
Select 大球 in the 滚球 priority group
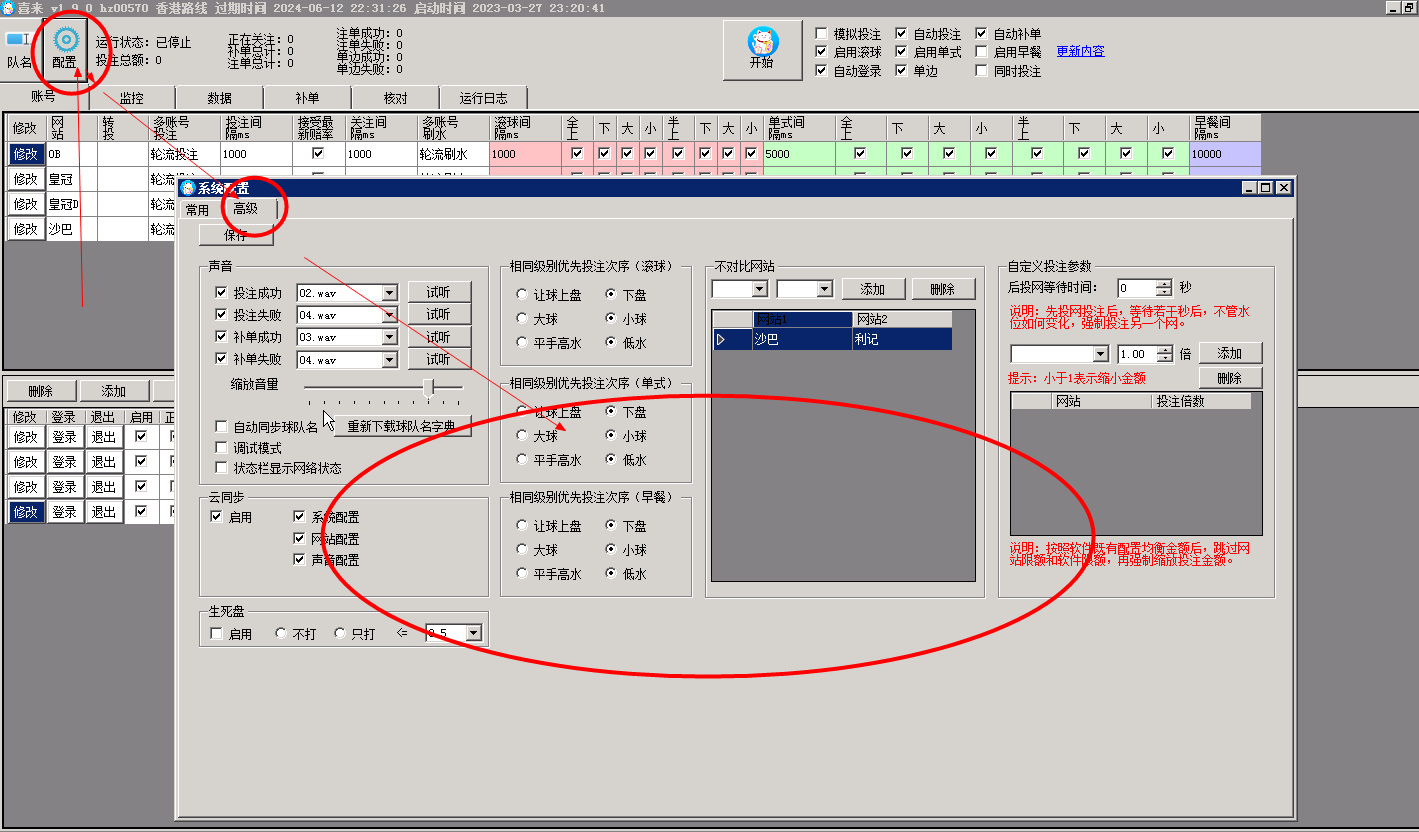pos(522,319)
